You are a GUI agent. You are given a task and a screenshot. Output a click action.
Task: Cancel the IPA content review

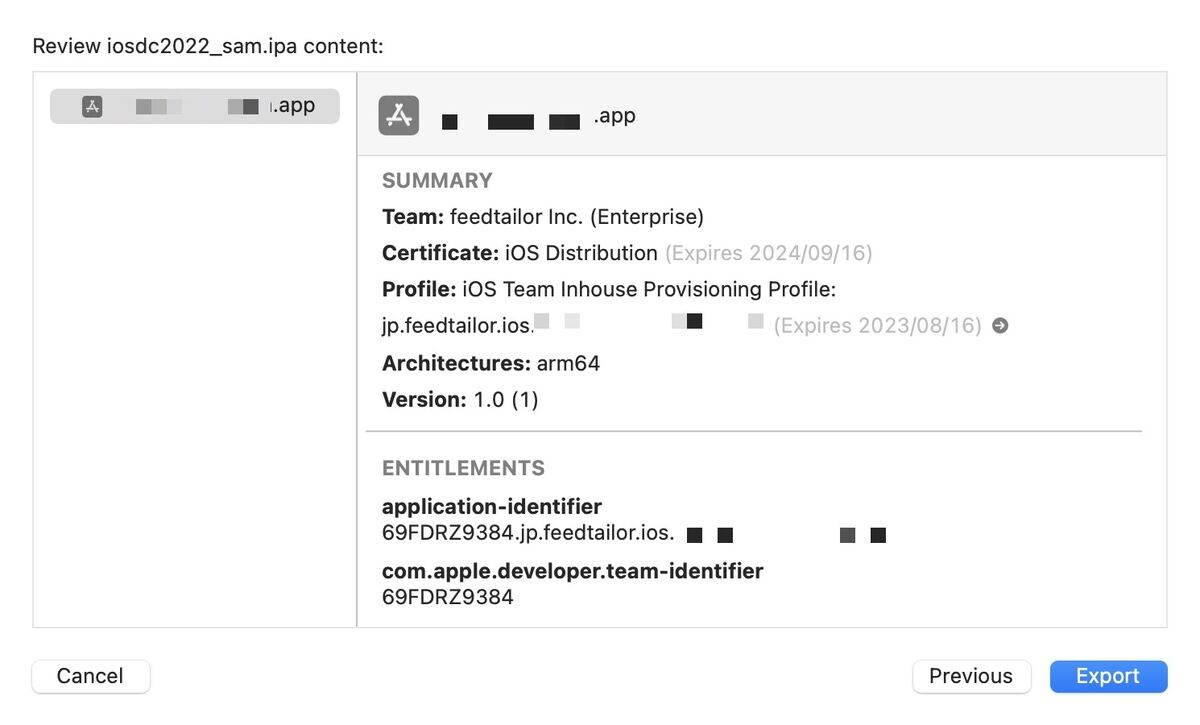click(x=90, y=676)
